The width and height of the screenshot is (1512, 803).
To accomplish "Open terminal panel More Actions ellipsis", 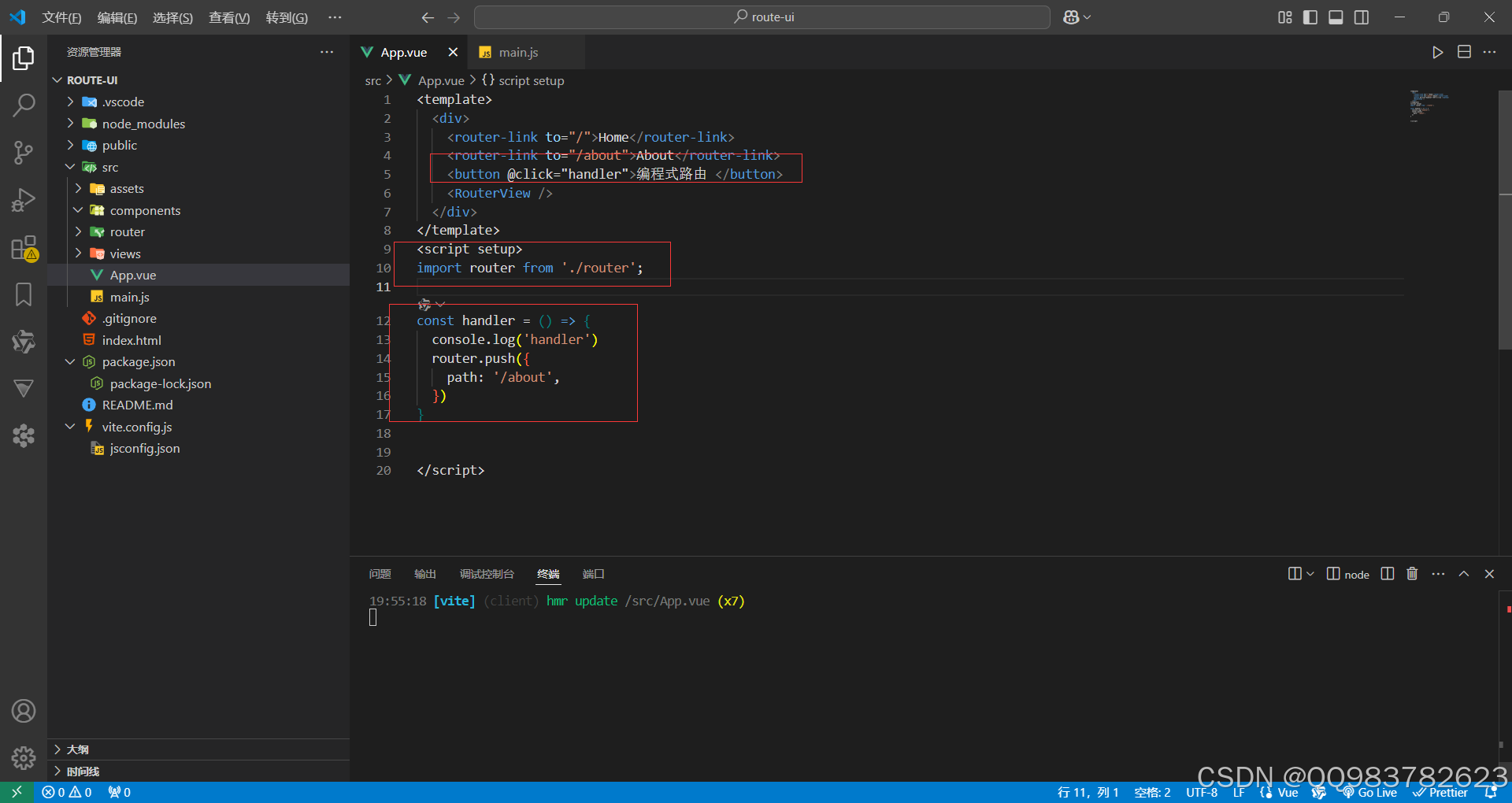I will (1438, 574).
